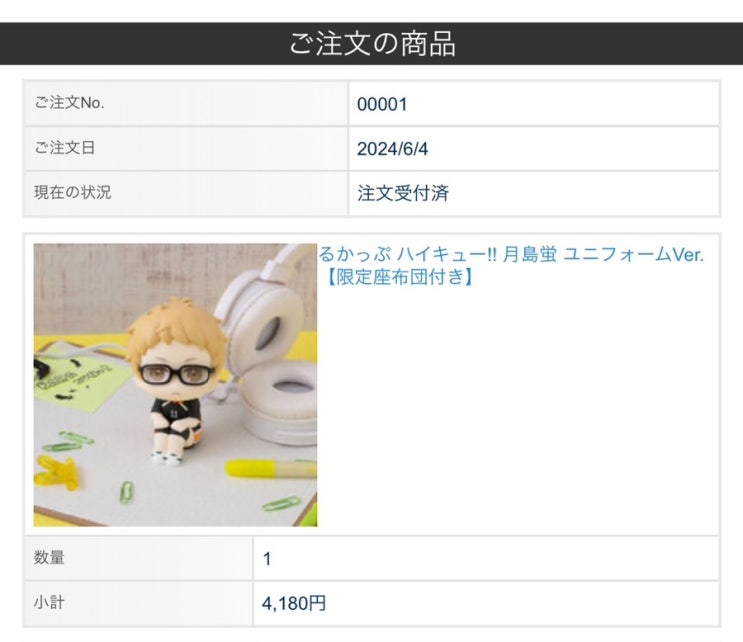The width and height of the screenshot is (743, 642).
Task: Click the quantity value 1
Action: (267, 559)
